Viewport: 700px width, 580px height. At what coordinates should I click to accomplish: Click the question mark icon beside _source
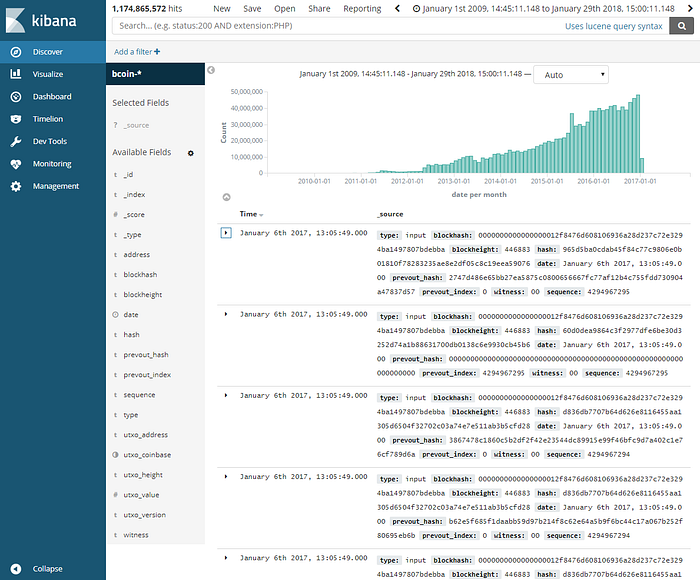(115, 125)
